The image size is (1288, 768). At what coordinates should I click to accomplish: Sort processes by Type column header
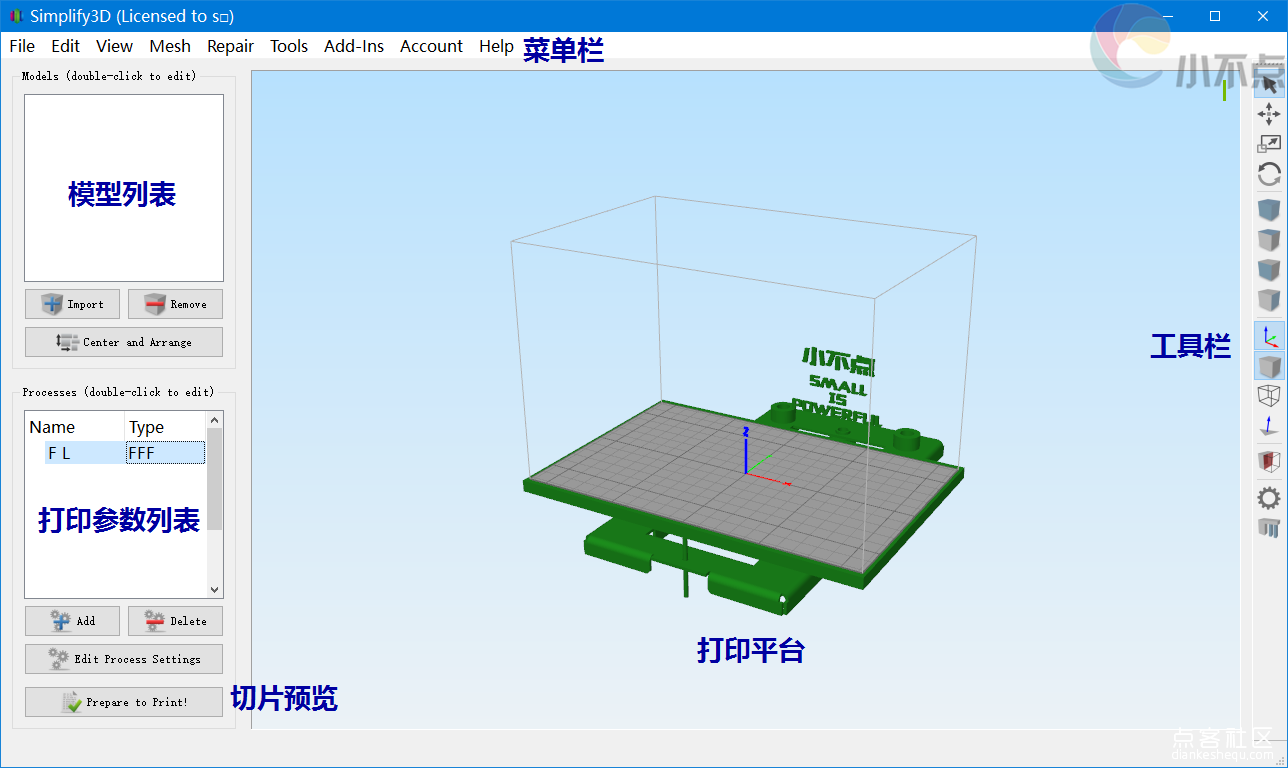(x=165, y=427)
